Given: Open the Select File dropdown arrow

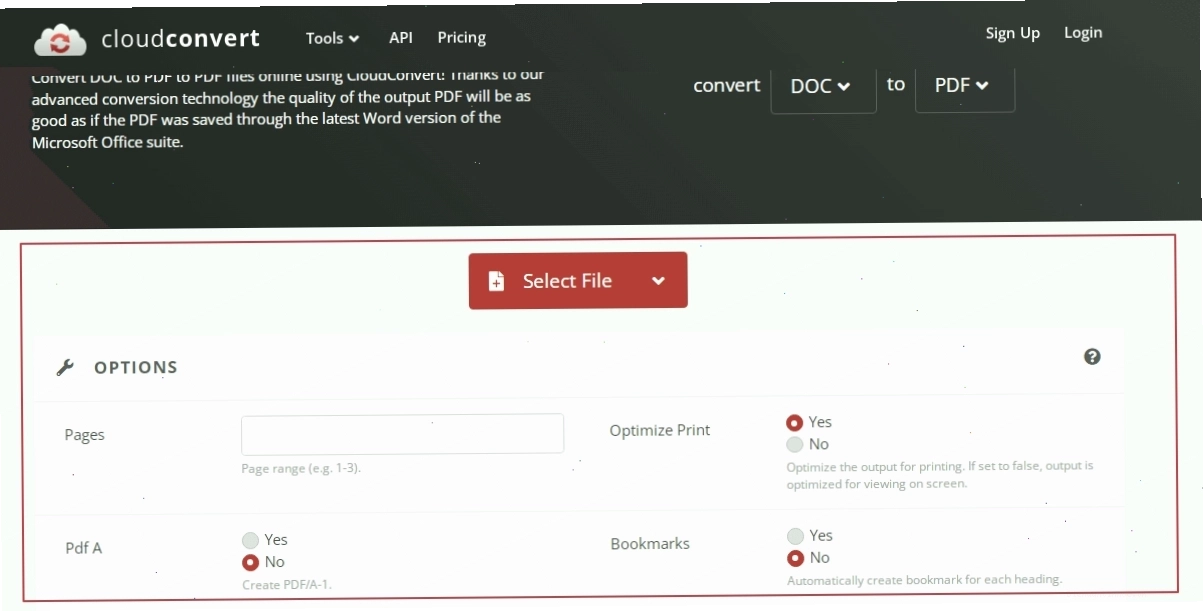Looking at the screenshot, I should pos(658,281).
